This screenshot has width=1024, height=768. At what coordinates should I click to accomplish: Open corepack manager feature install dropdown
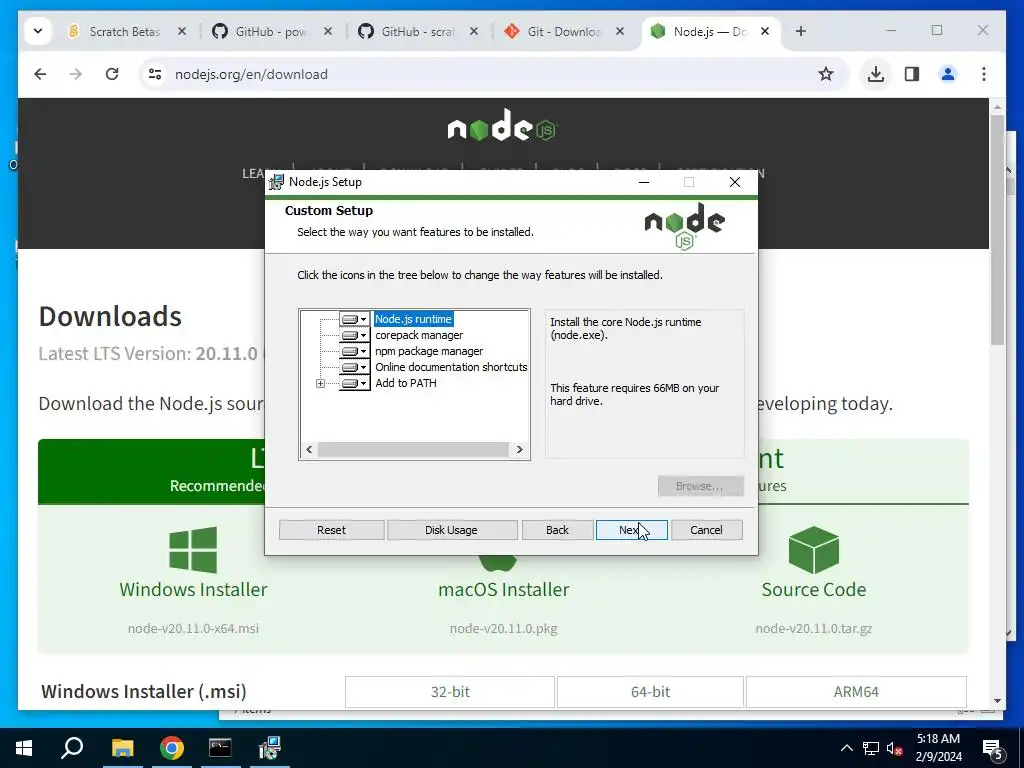click(355, 335)
